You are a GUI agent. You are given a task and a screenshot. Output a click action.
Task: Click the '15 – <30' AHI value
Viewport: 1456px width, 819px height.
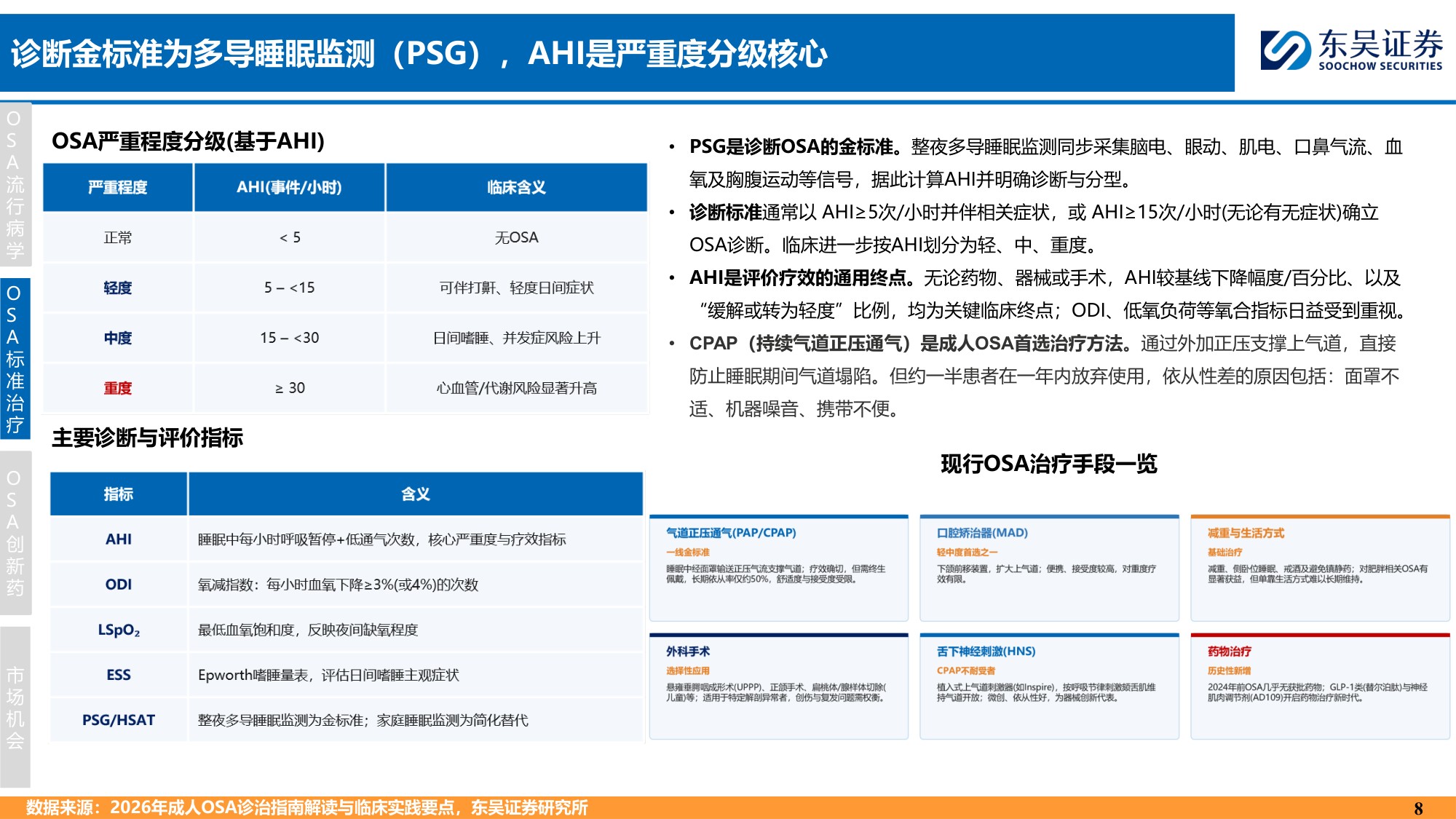tap(290, 338)
